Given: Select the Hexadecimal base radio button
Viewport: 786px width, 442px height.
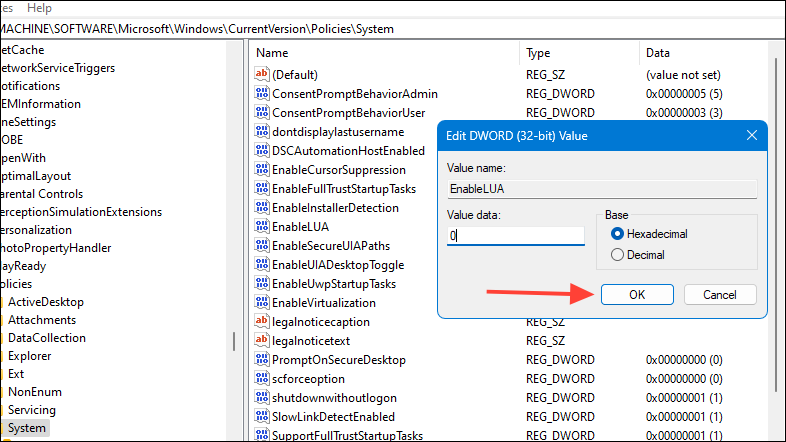Looking at the screenshot, I should 617,234.
